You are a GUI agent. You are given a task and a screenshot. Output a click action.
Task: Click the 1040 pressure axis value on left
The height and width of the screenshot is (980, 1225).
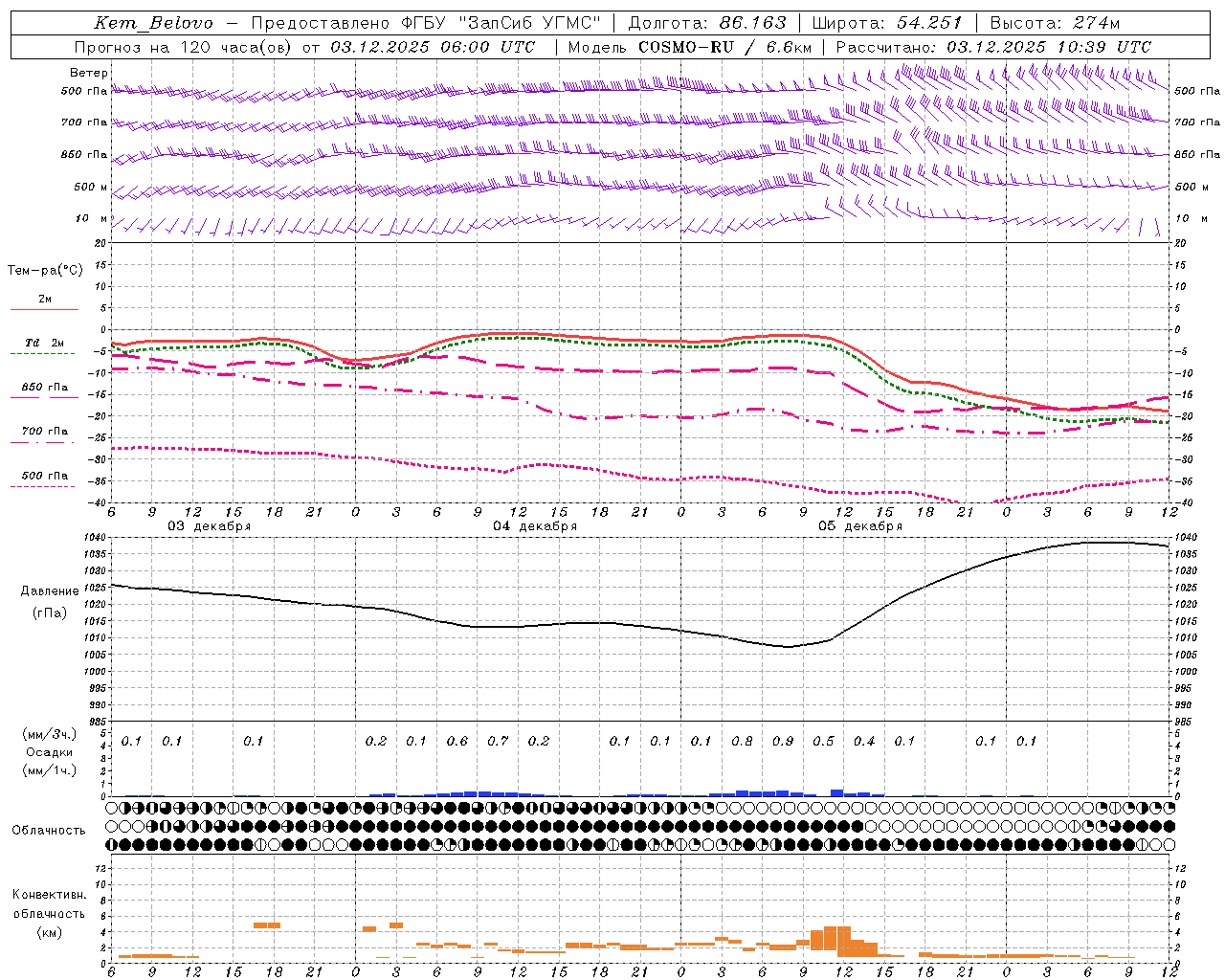click(x=96, y=538)
